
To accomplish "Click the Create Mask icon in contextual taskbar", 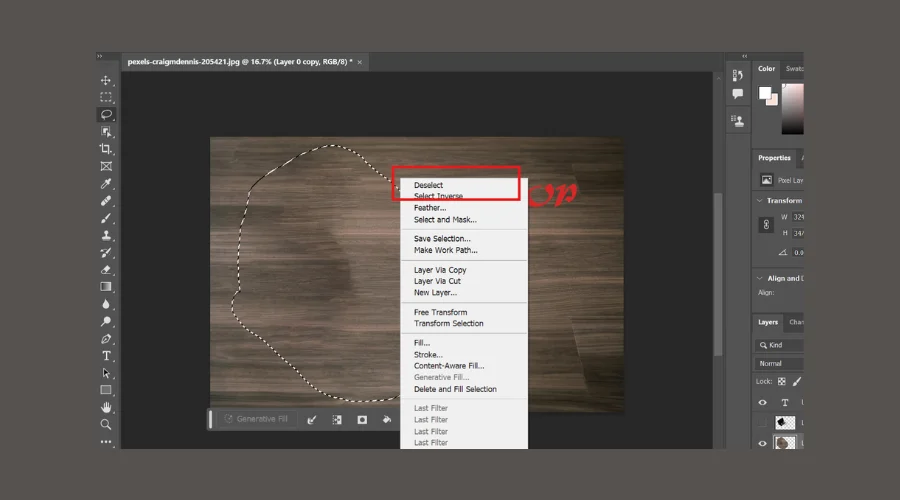I will pyautogui.click(x=362, y=420).
